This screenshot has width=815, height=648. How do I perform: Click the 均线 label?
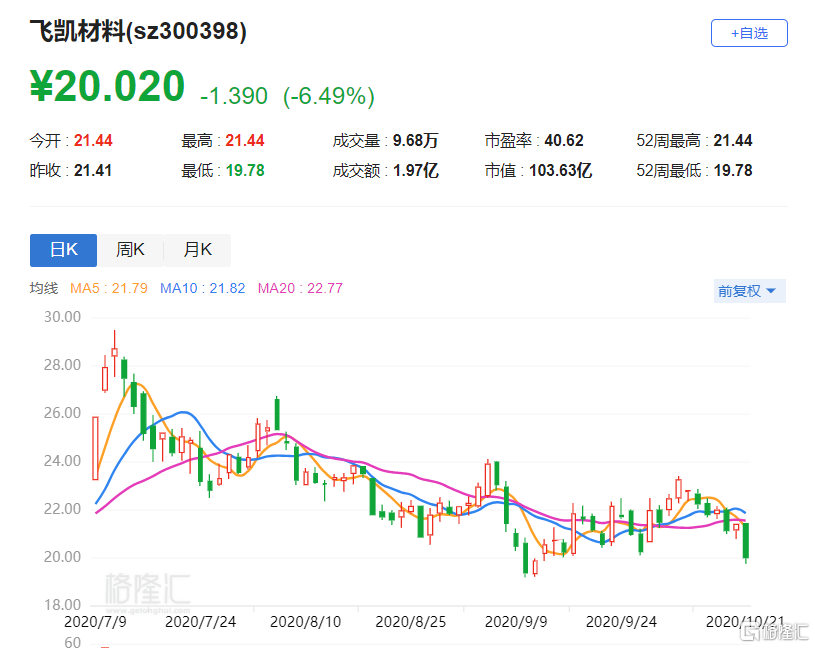tap(44, 288)
